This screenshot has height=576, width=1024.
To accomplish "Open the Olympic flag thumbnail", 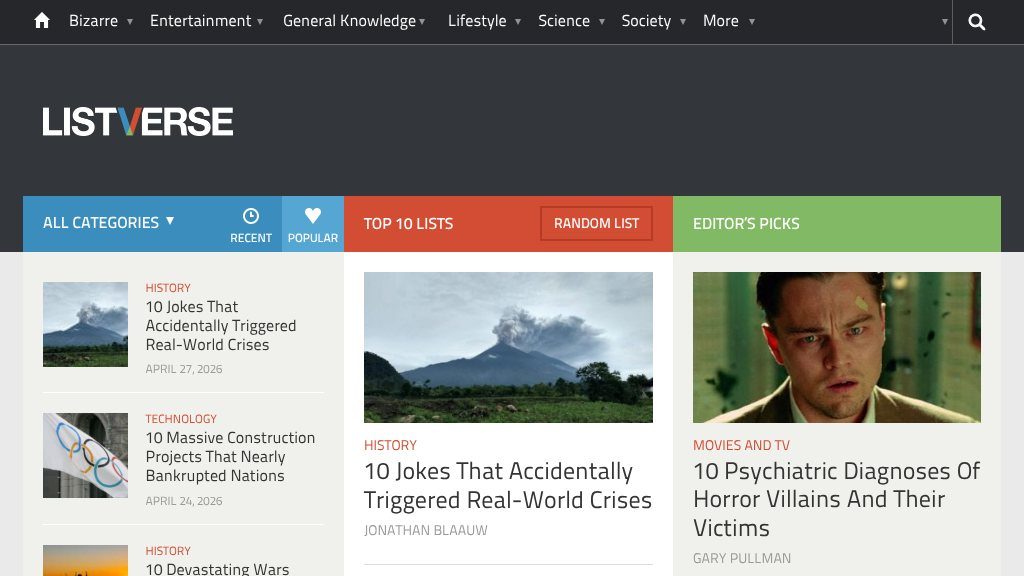I will (x=86, y=455).
